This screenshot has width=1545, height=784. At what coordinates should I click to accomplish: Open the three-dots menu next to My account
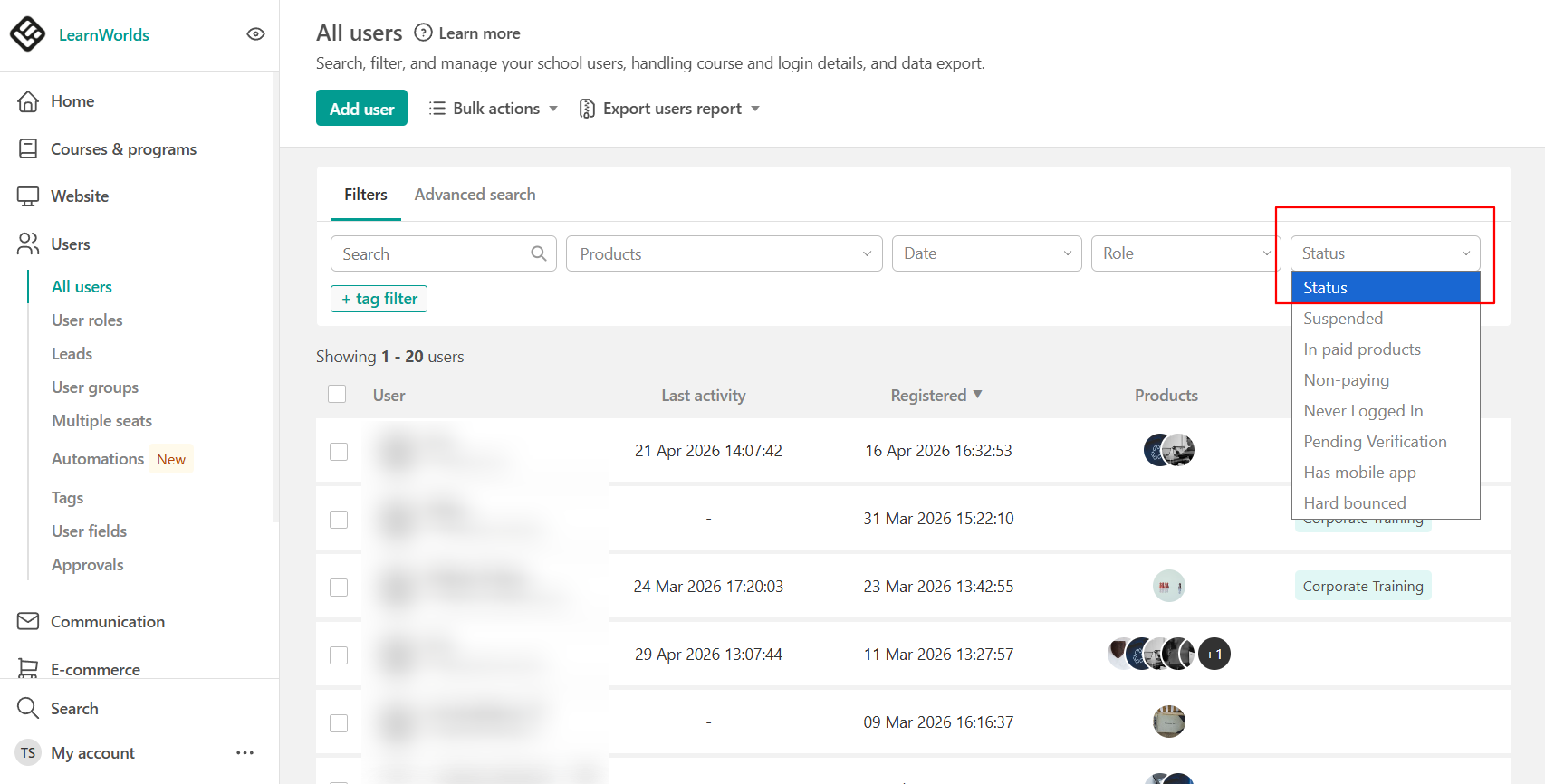pyautogui.click(x=245, y=752)
